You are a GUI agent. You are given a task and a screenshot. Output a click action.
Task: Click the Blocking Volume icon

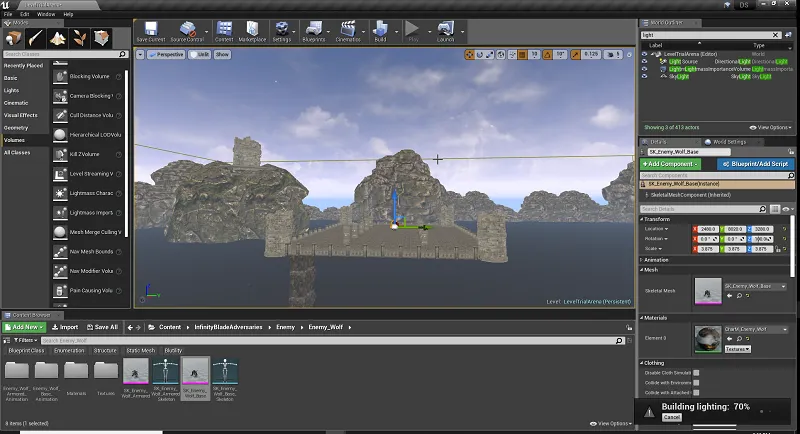60,76
